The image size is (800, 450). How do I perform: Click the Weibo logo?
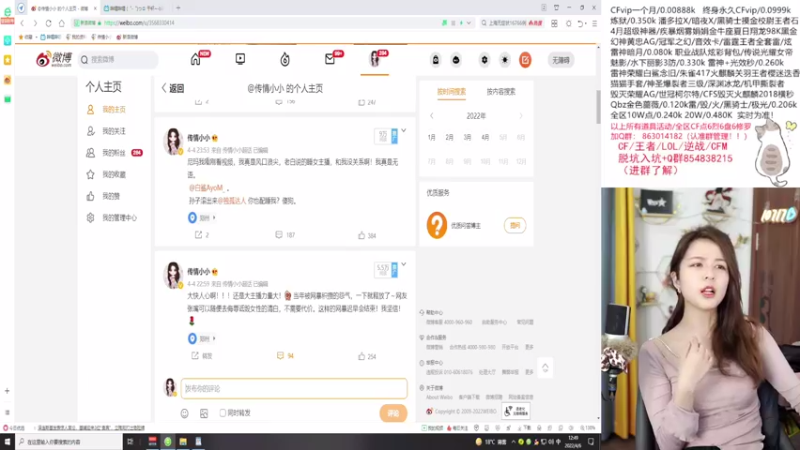pyautogui.click(x=54, y=60)
